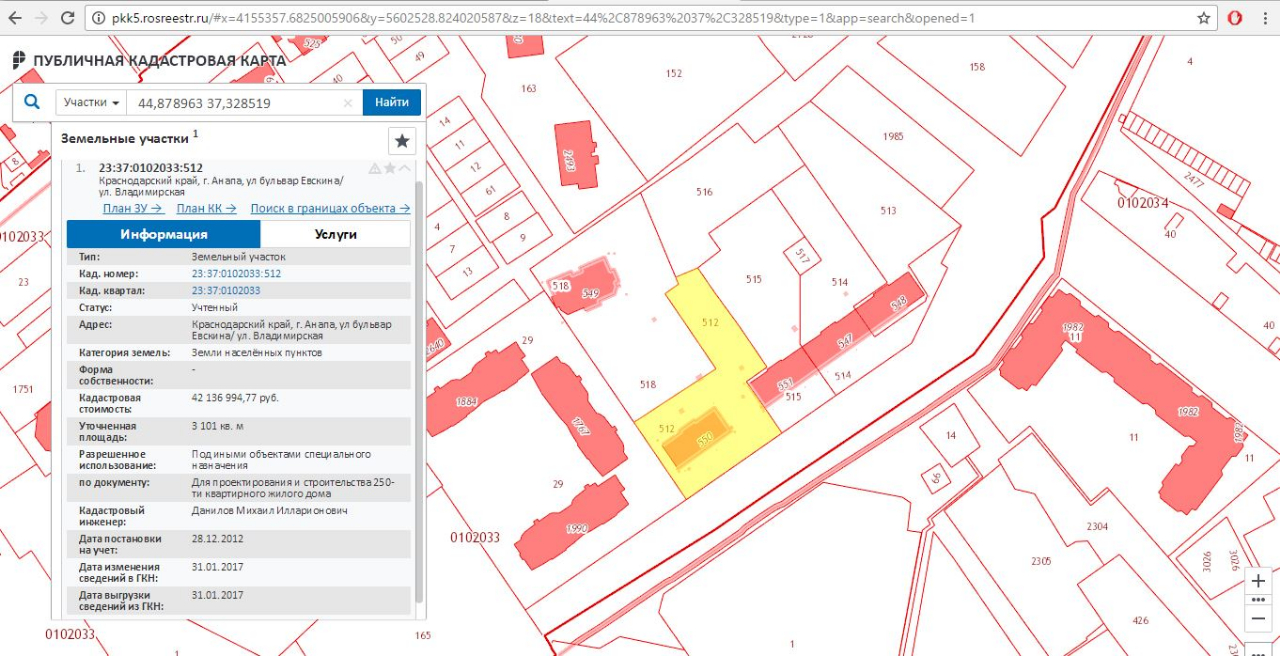Image resolution: width=1280 pixels, height=656 pixels.
Task: Toggle the small favorite star on result 512
Action: [390, 168]
